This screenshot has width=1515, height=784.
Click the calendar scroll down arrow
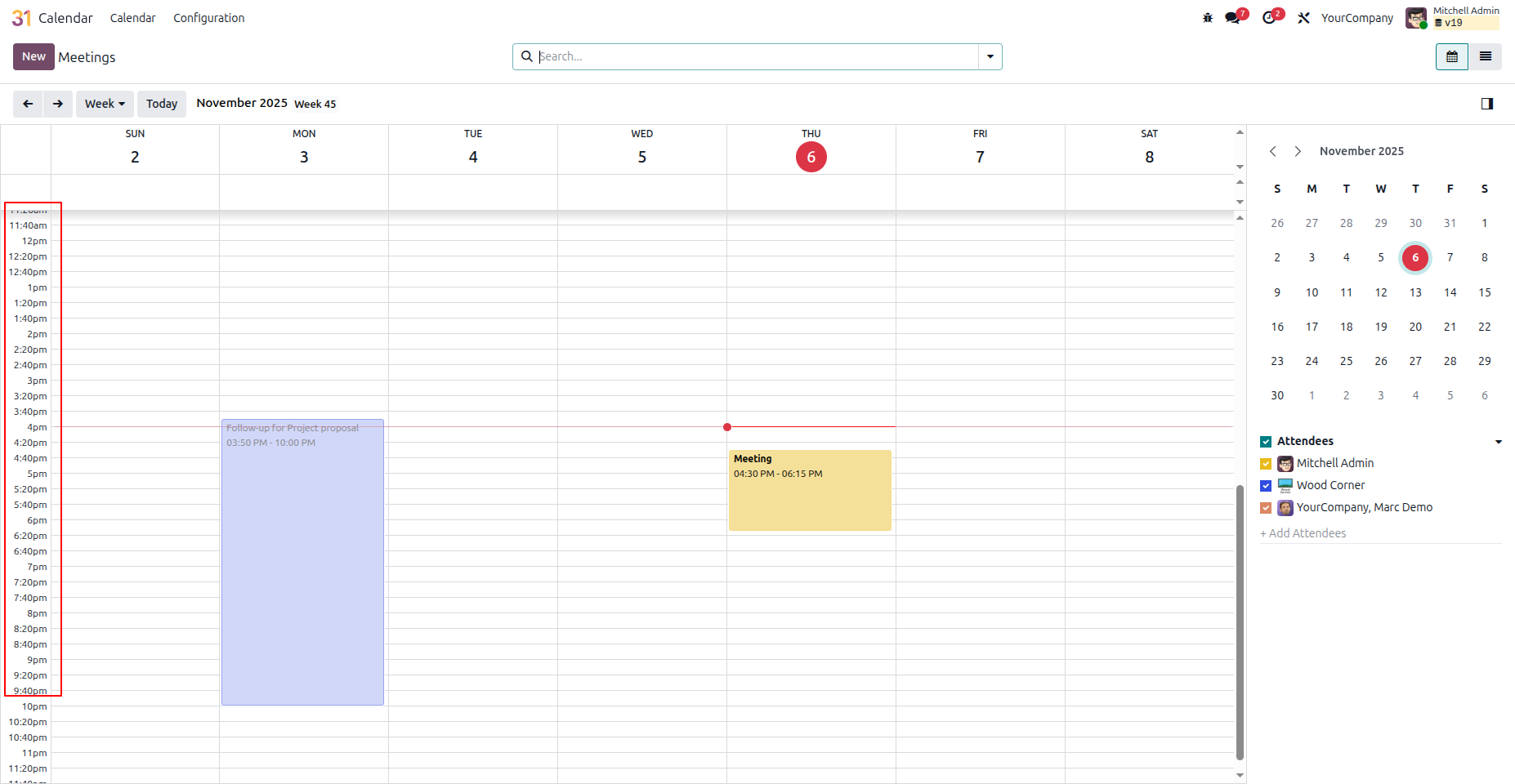pyautogui.click(x=1240, y=775)
